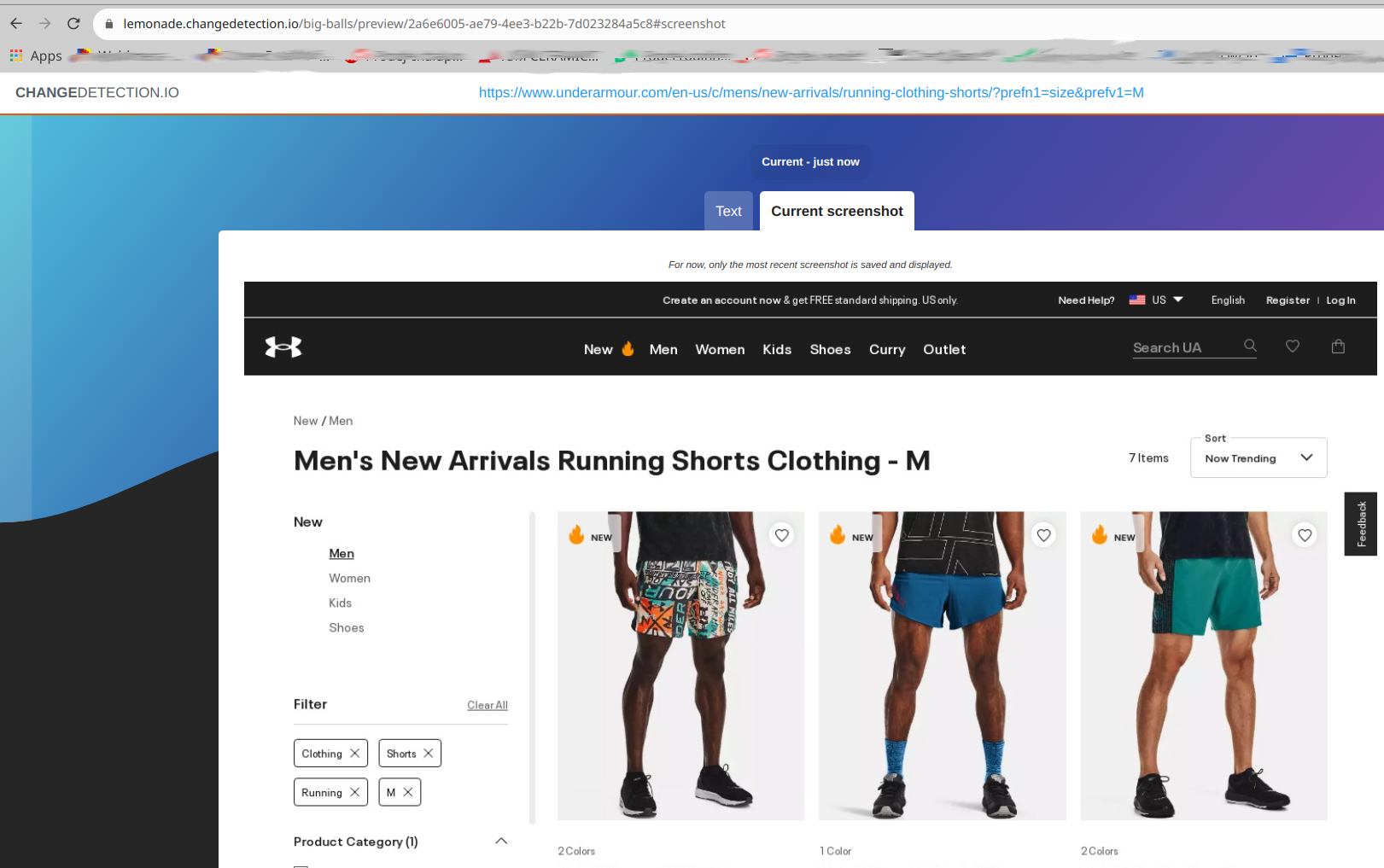This screenshot has height=868, width=1384.
Task: Collapse the Product Category section
Action: click(501, 842)
